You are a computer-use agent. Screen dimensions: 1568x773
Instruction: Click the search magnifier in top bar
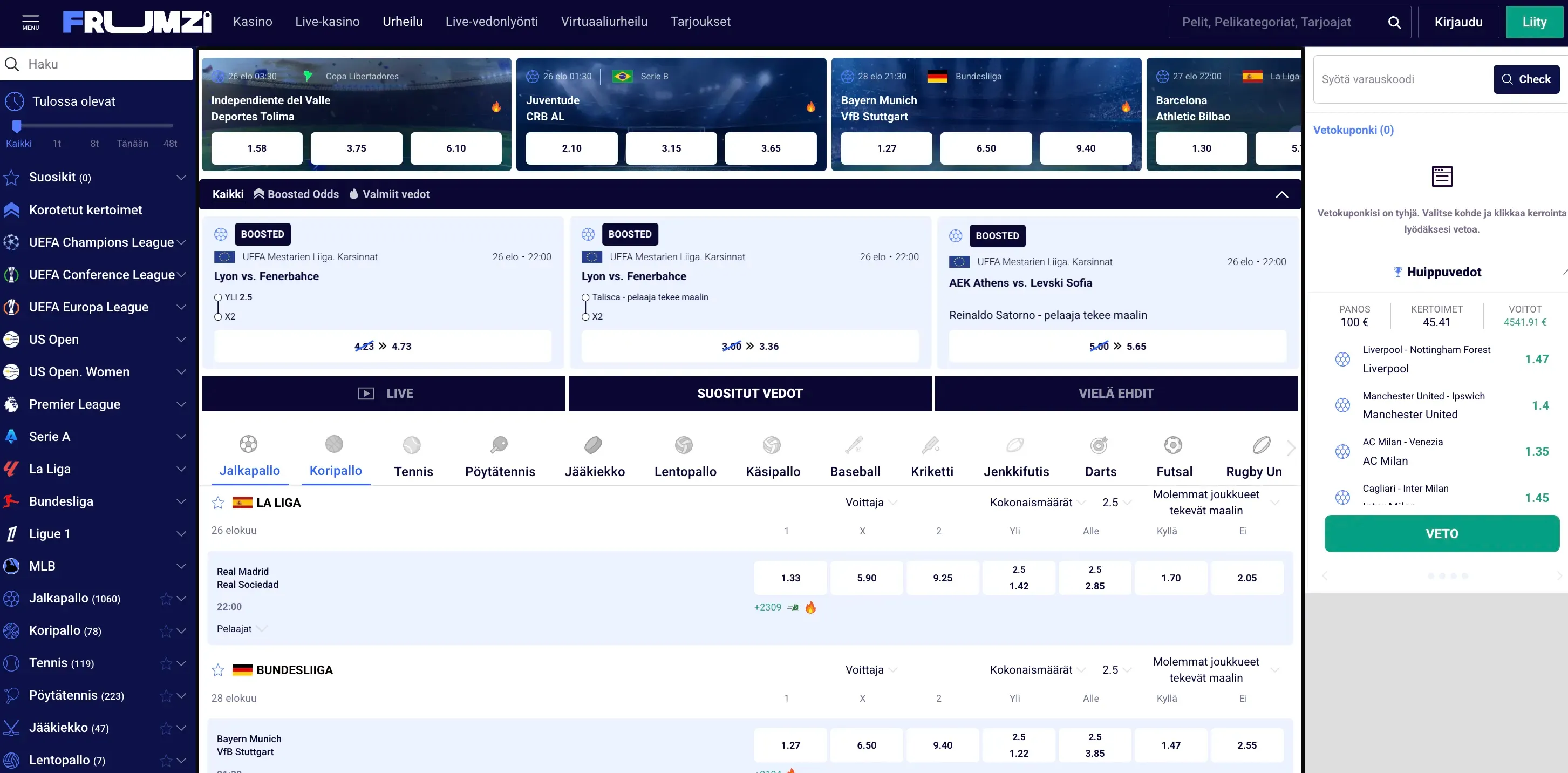click(x=1394, y=23)
